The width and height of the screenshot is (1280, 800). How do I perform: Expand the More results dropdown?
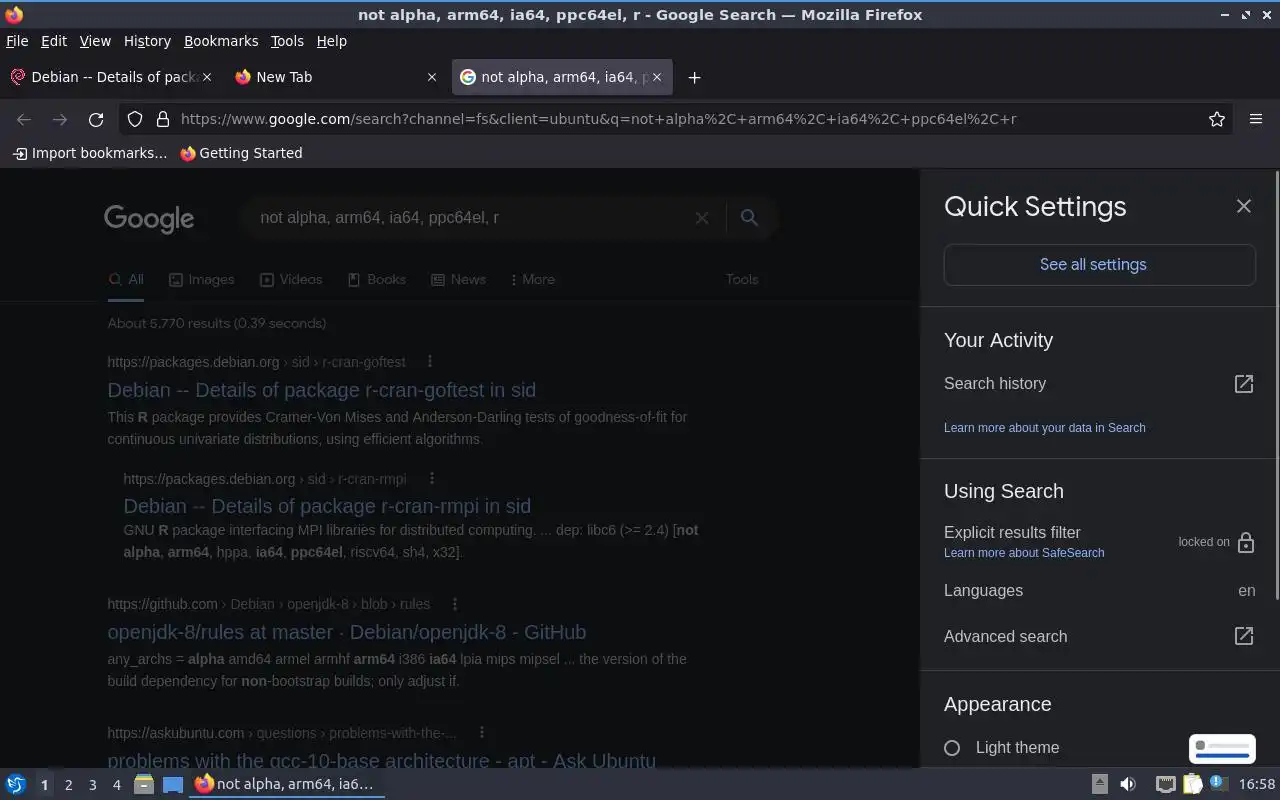[533, 279]
